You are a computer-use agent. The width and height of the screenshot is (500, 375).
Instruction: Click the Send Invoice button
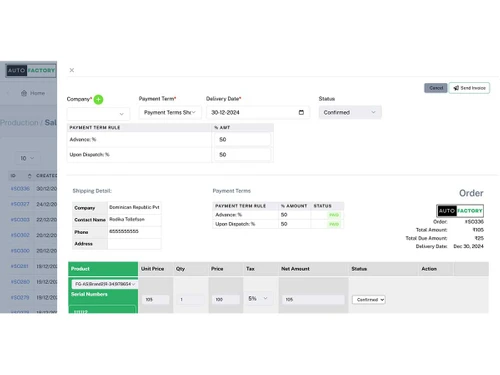(x=469, y=88)
